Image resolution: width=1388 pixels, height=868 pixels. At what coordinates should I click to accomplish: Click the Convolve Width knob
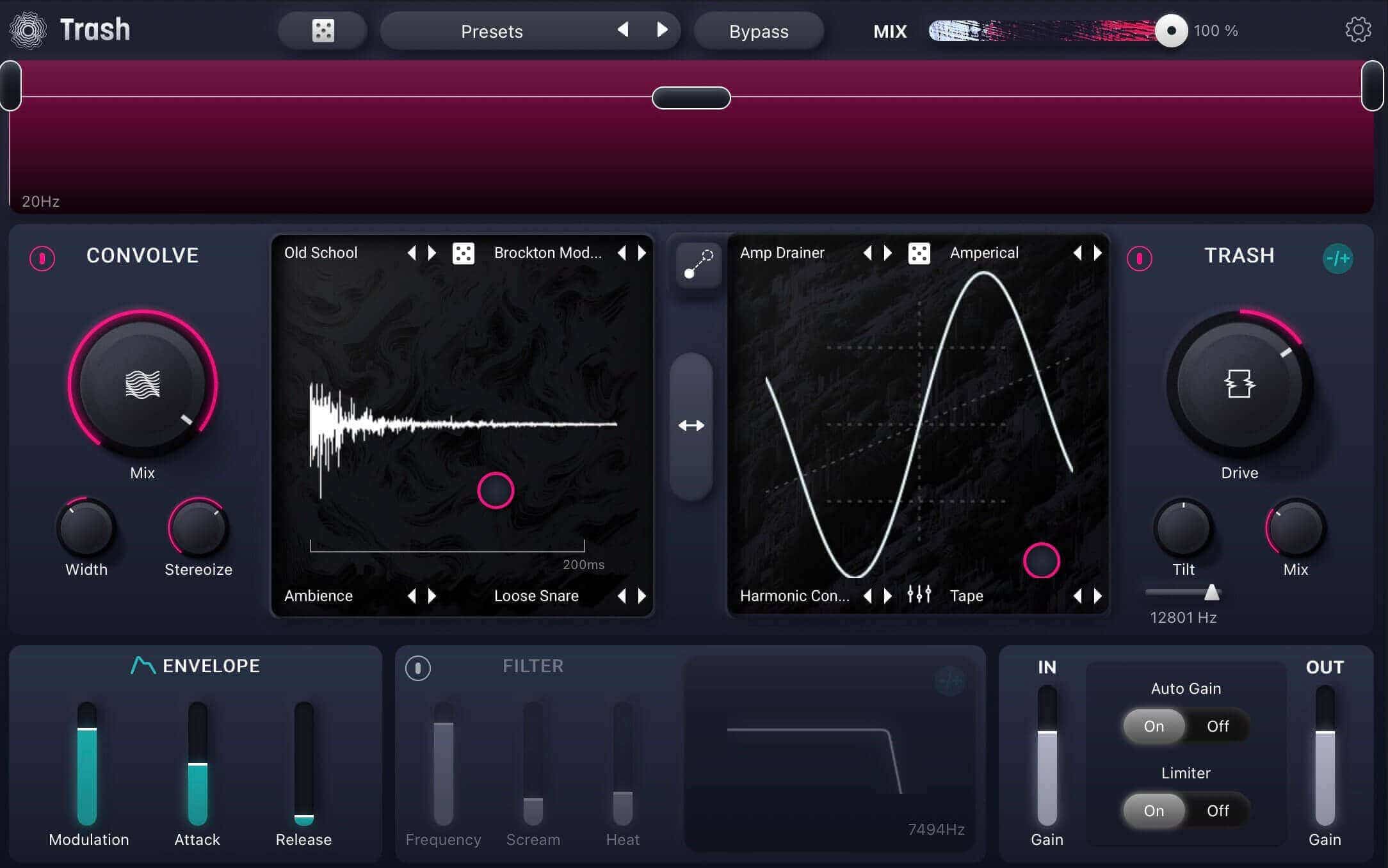(x=86, y=528)
